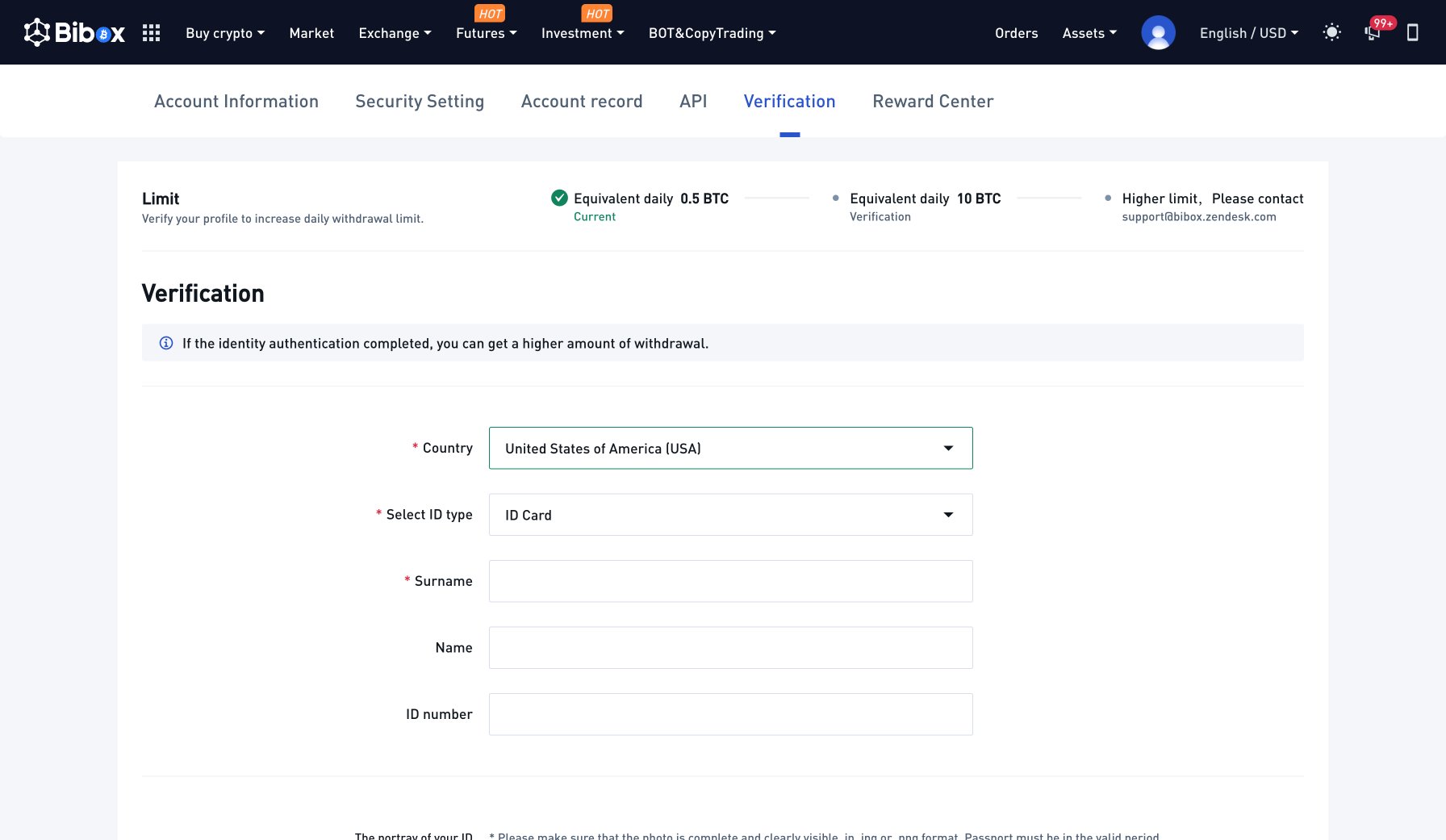Click the Surname input field
Screen dimensions: 1446x840
(730, 581)
